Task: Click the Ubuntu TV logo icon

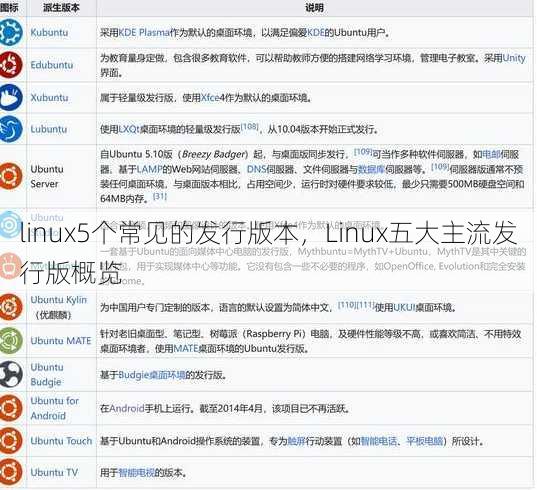Action: (x=11, y=472)
